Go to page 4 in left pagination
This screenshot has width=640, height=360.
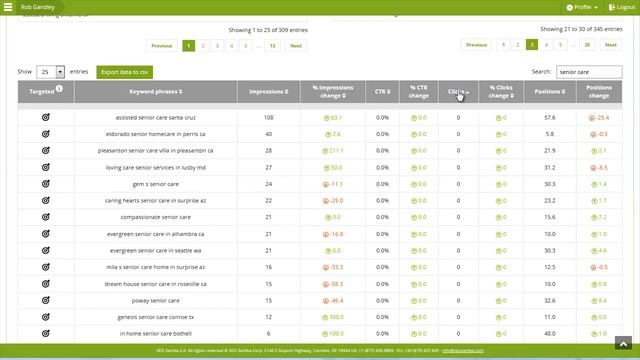pyautogui.click(x=231, y=46)
